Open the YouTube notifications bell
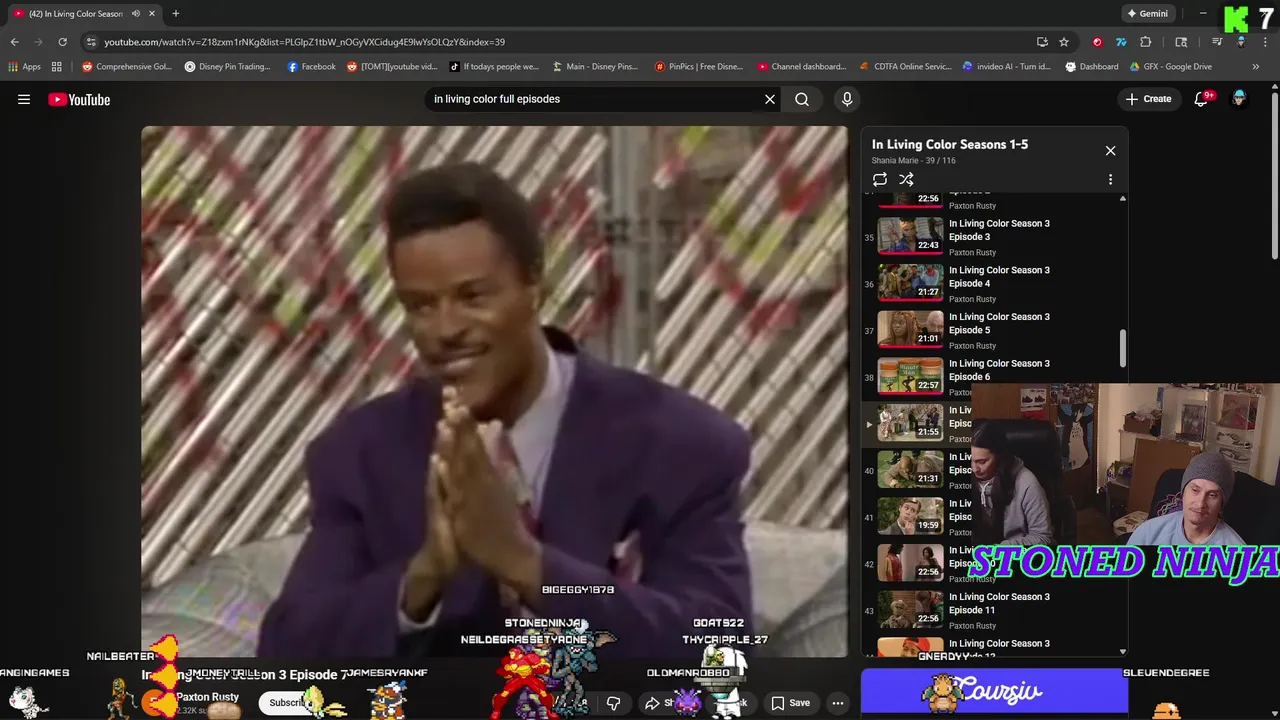The width and height of the screenshot is (1280, 720). point(1203,99)
